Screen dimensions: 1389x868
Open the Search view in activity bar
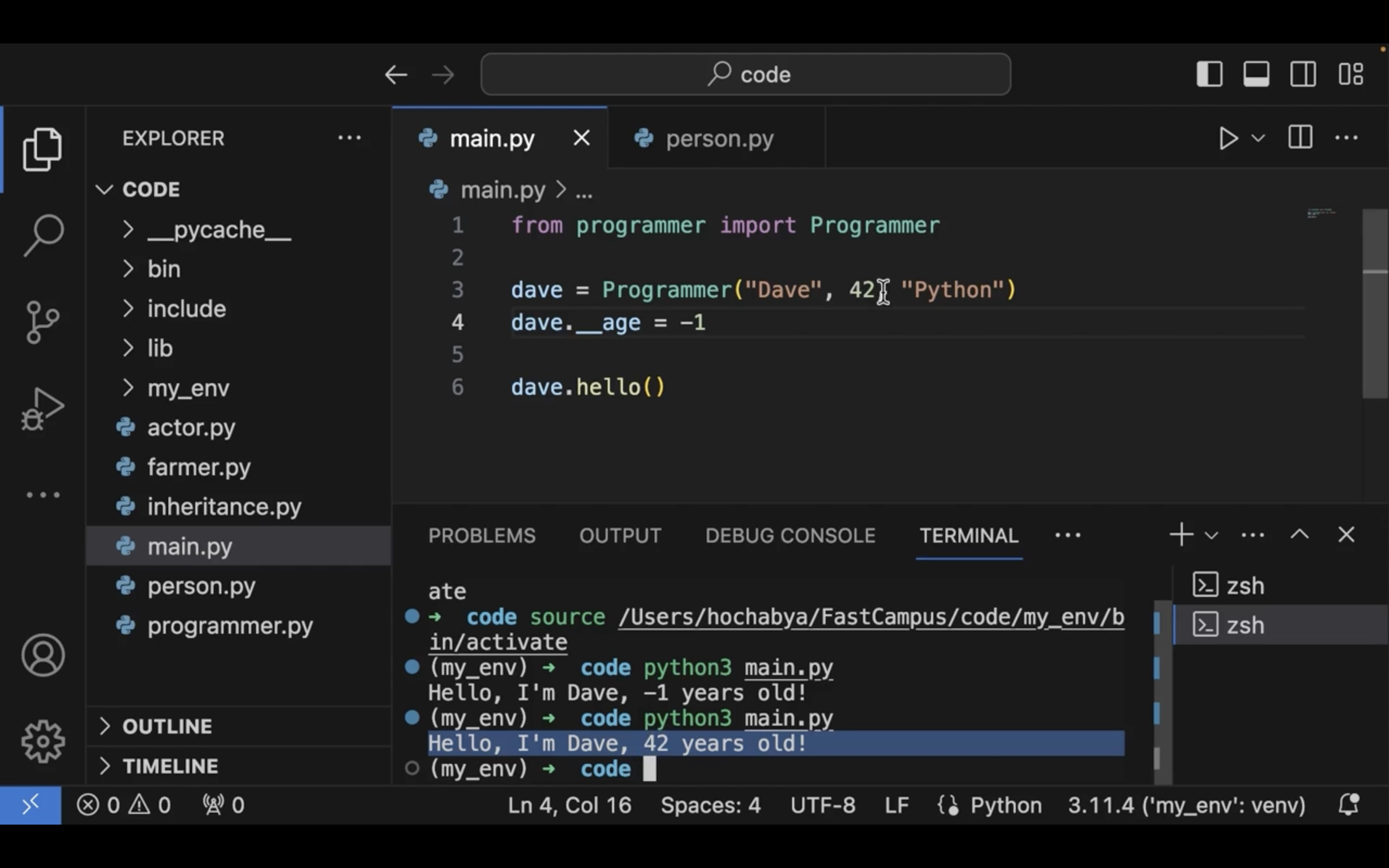(x=43, y=235)
